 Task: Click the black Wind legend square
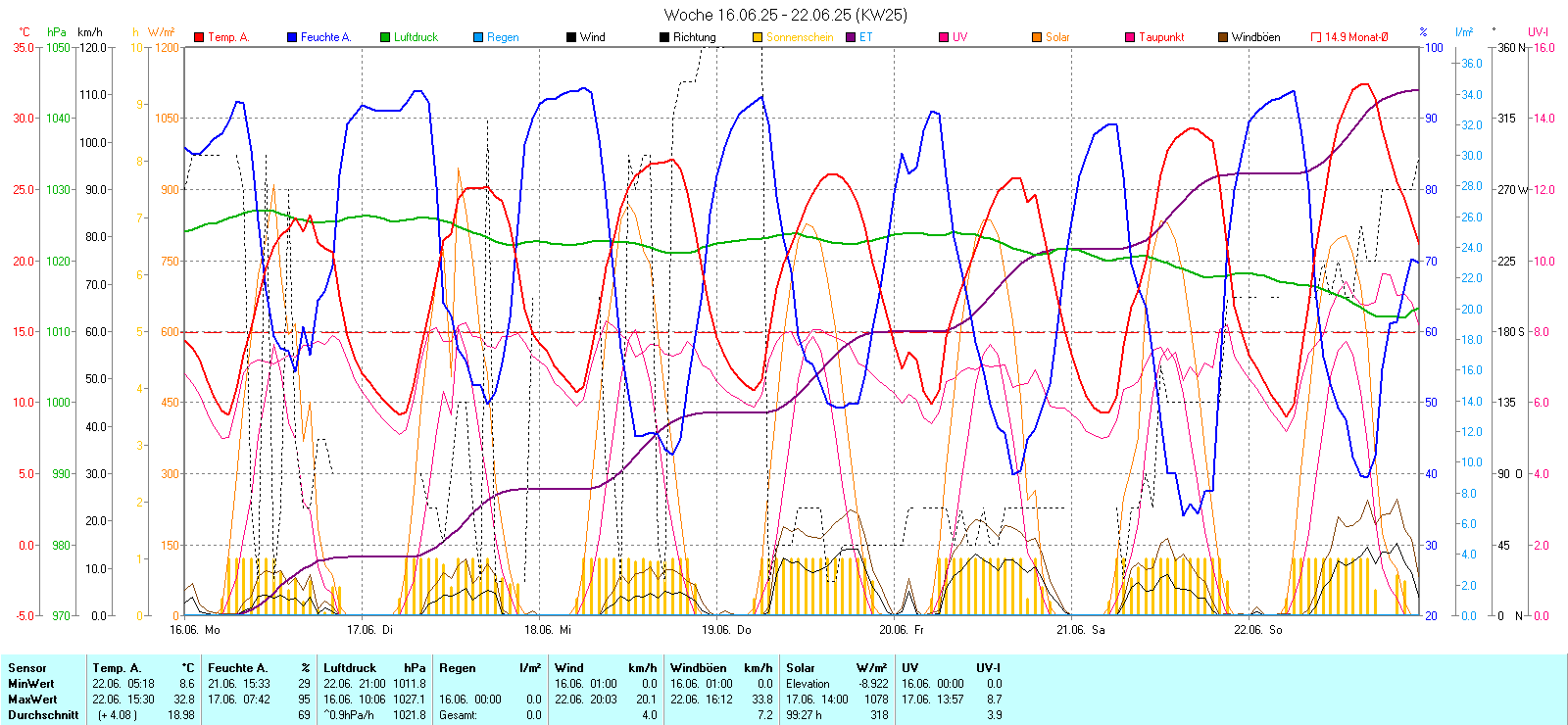coord(571,37)
